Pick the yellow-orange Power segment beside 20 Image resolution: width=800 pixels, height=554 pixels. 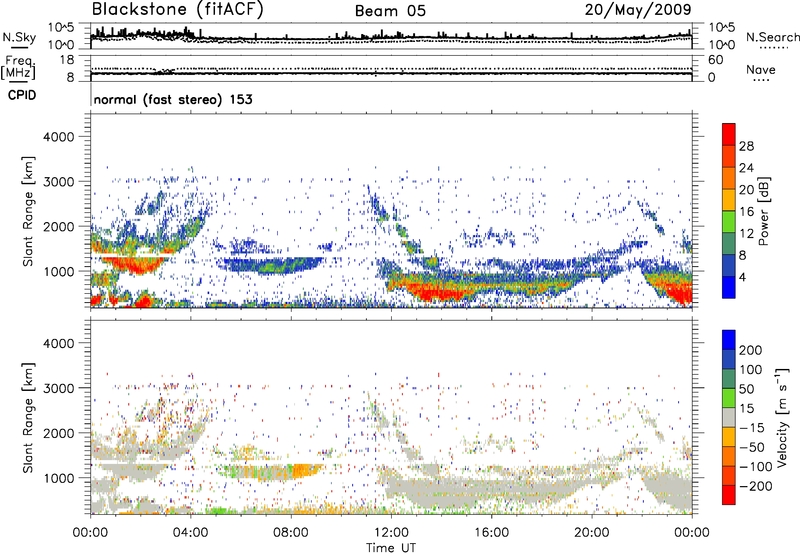(x=729, y=200)
